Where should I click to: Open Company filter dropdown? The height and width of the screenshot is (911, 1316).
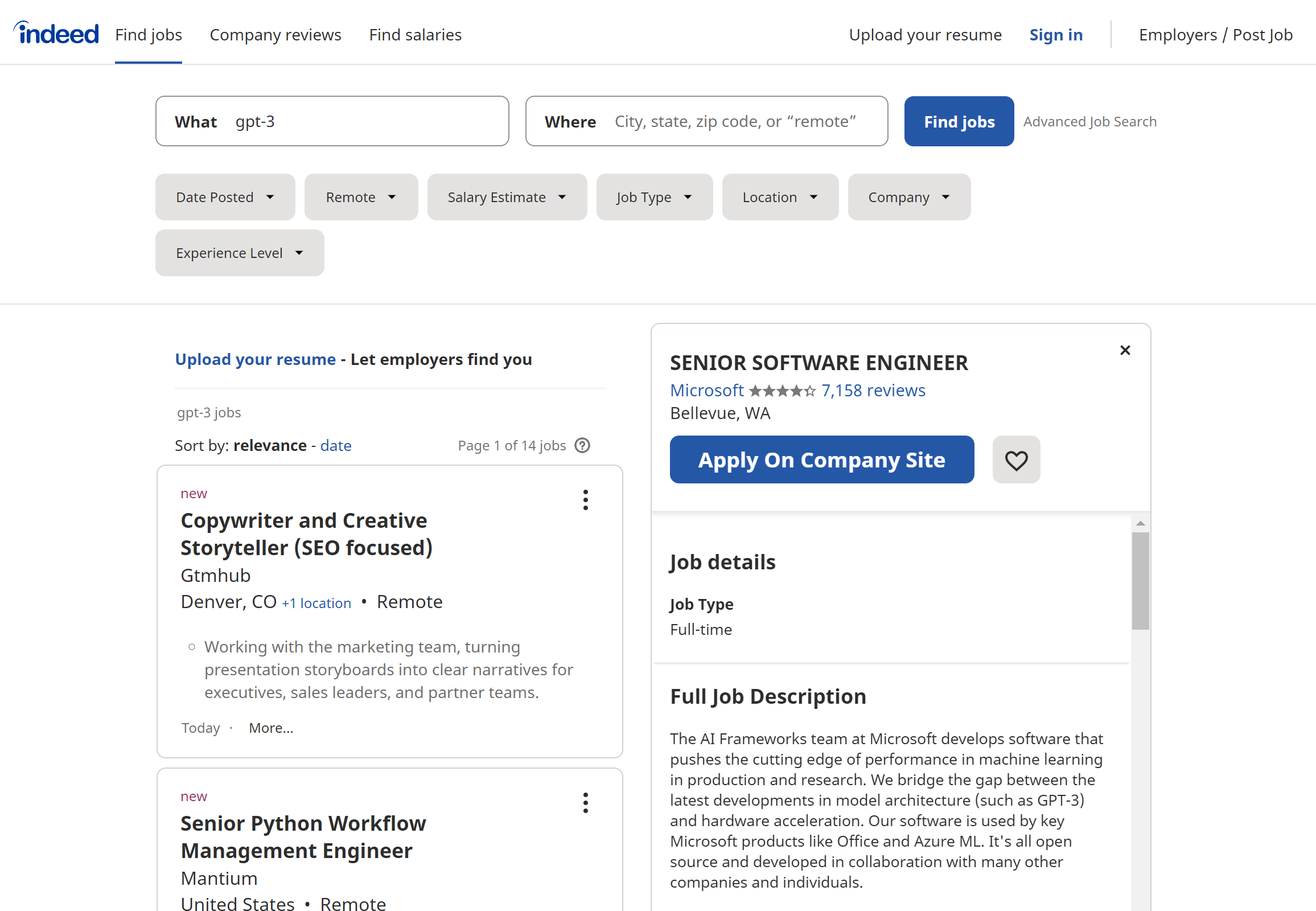(908, 197)
